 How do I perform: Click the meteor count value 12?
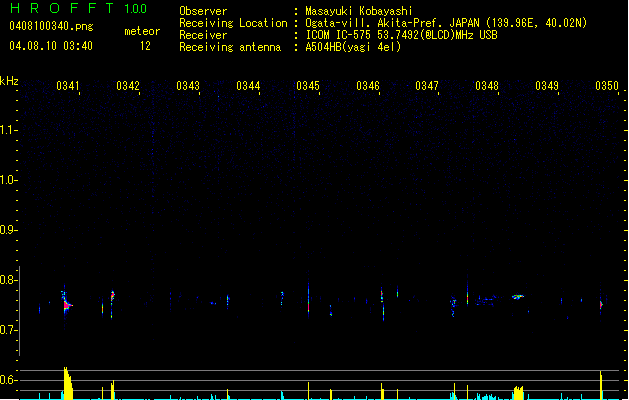(145, 46)
